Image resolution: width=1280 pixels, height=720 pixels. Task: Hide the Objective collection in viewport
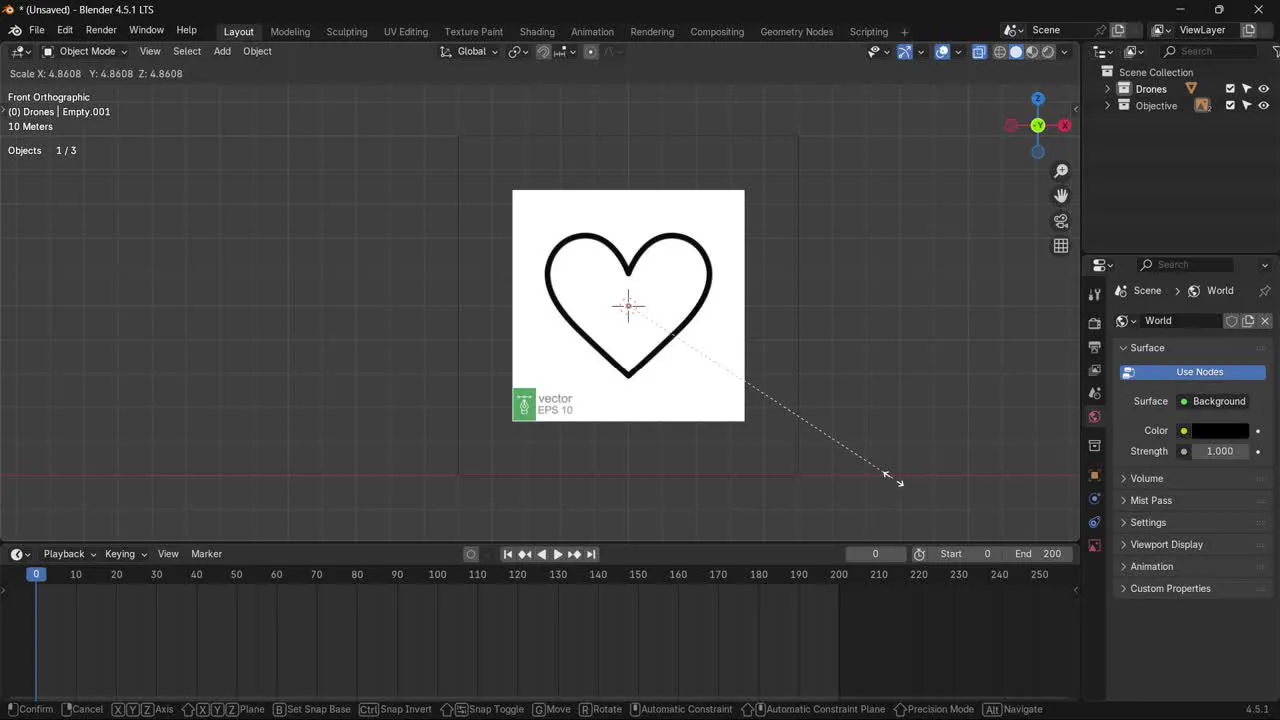[1264, 105]
